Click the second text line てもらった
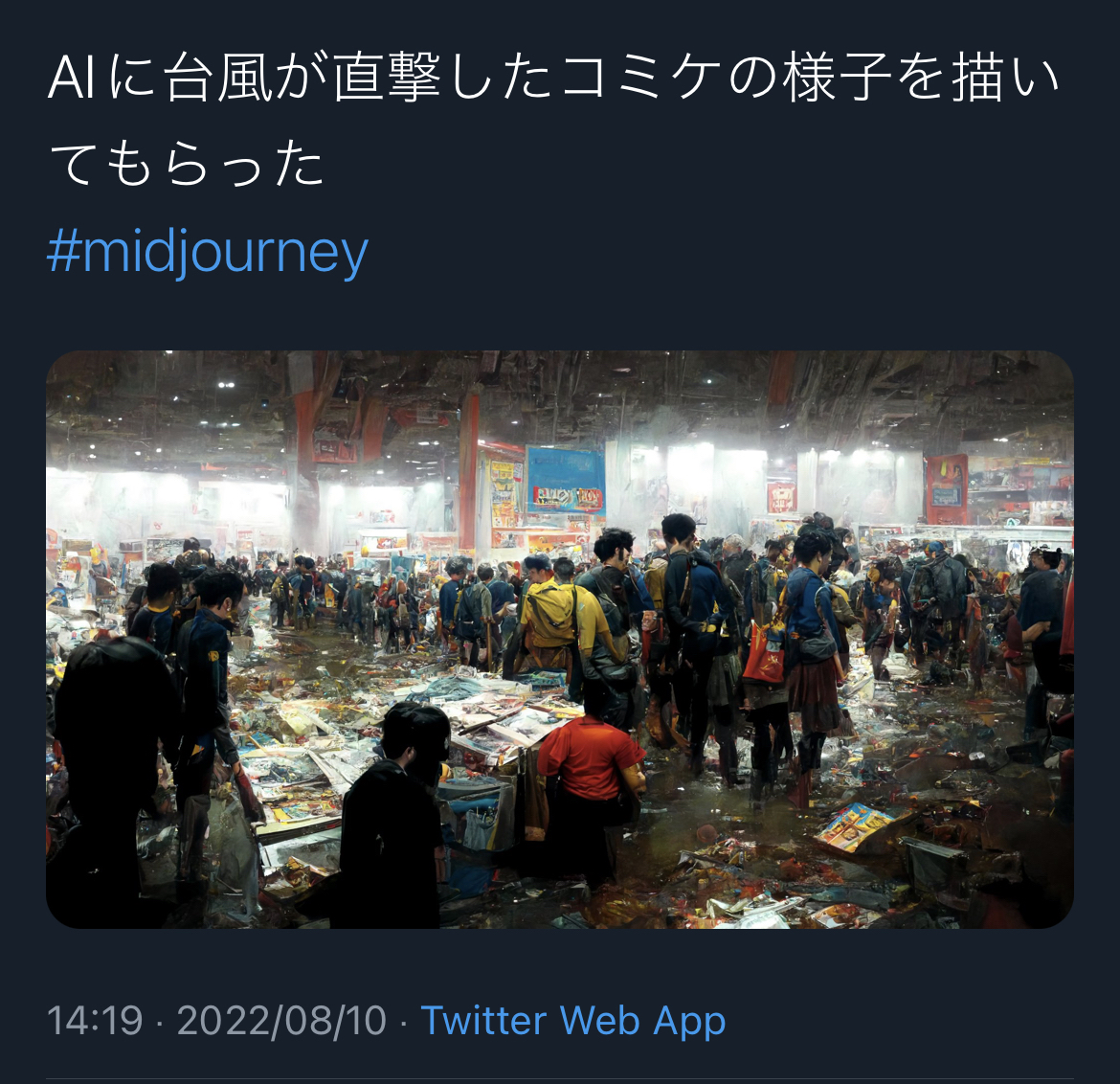 click(187, 164)
